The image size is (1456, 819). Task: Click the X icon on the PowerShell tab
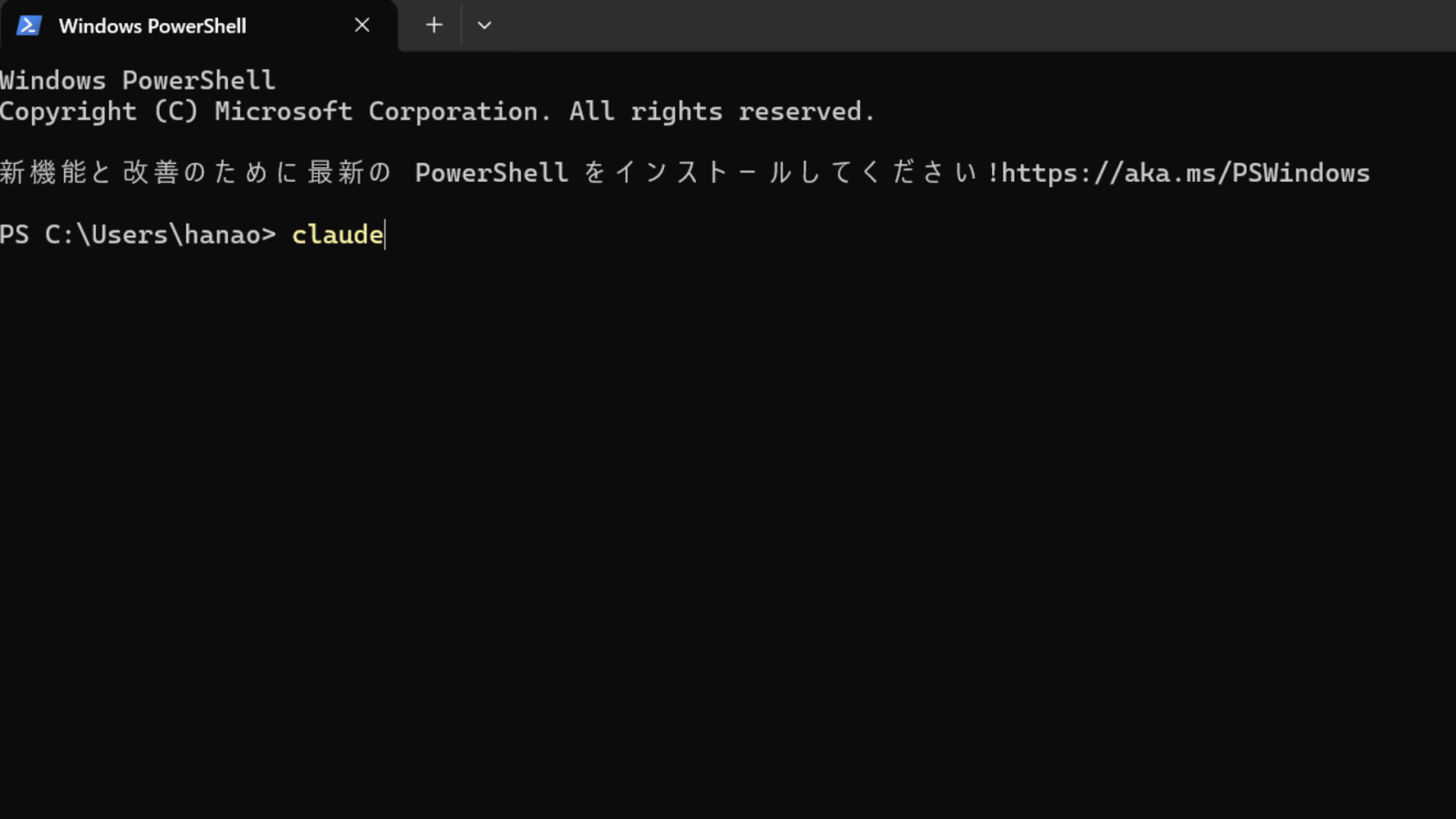pos(362,25)
